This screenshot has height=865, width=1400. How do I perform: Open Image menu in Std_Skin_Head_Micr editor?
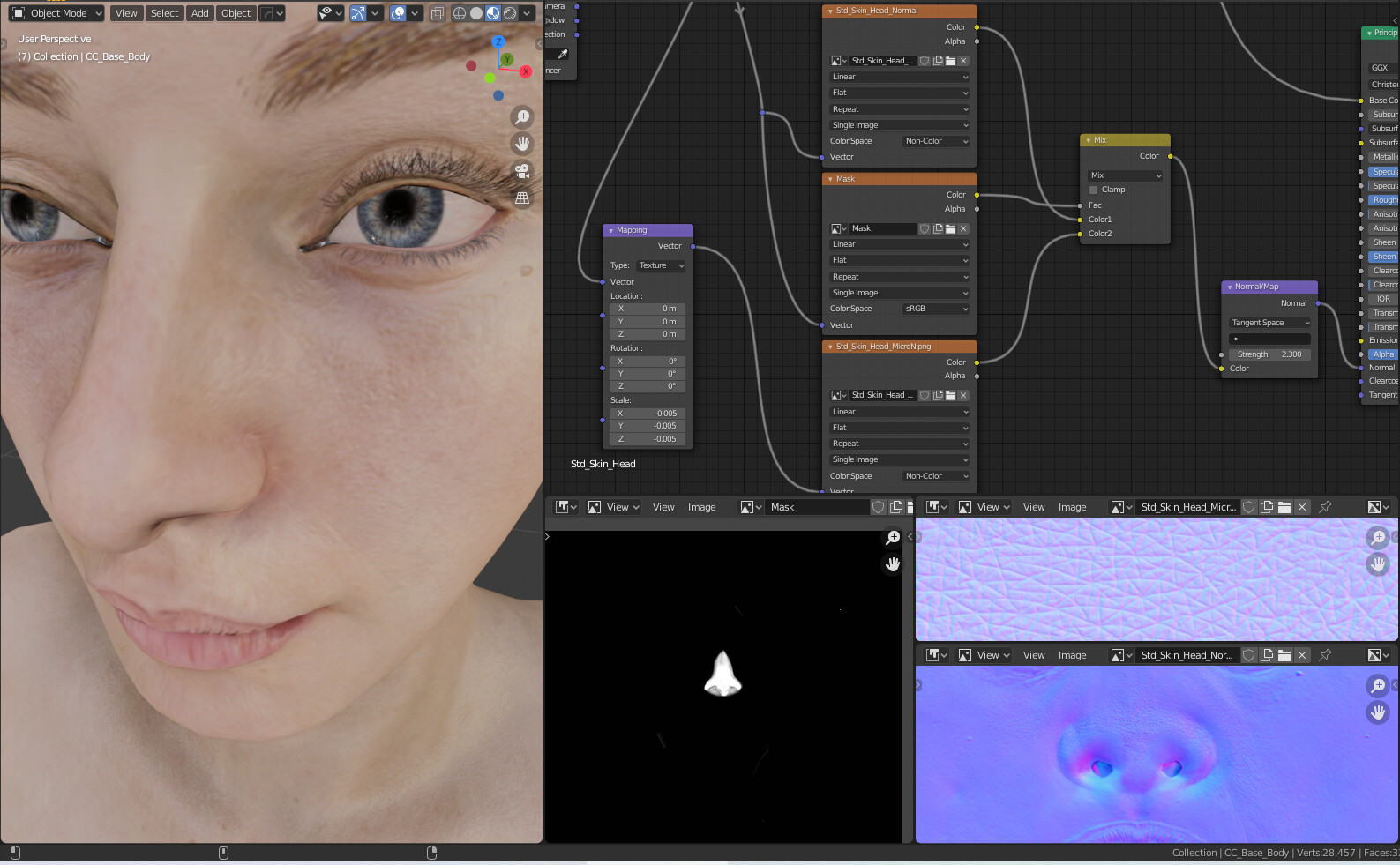1072,507
